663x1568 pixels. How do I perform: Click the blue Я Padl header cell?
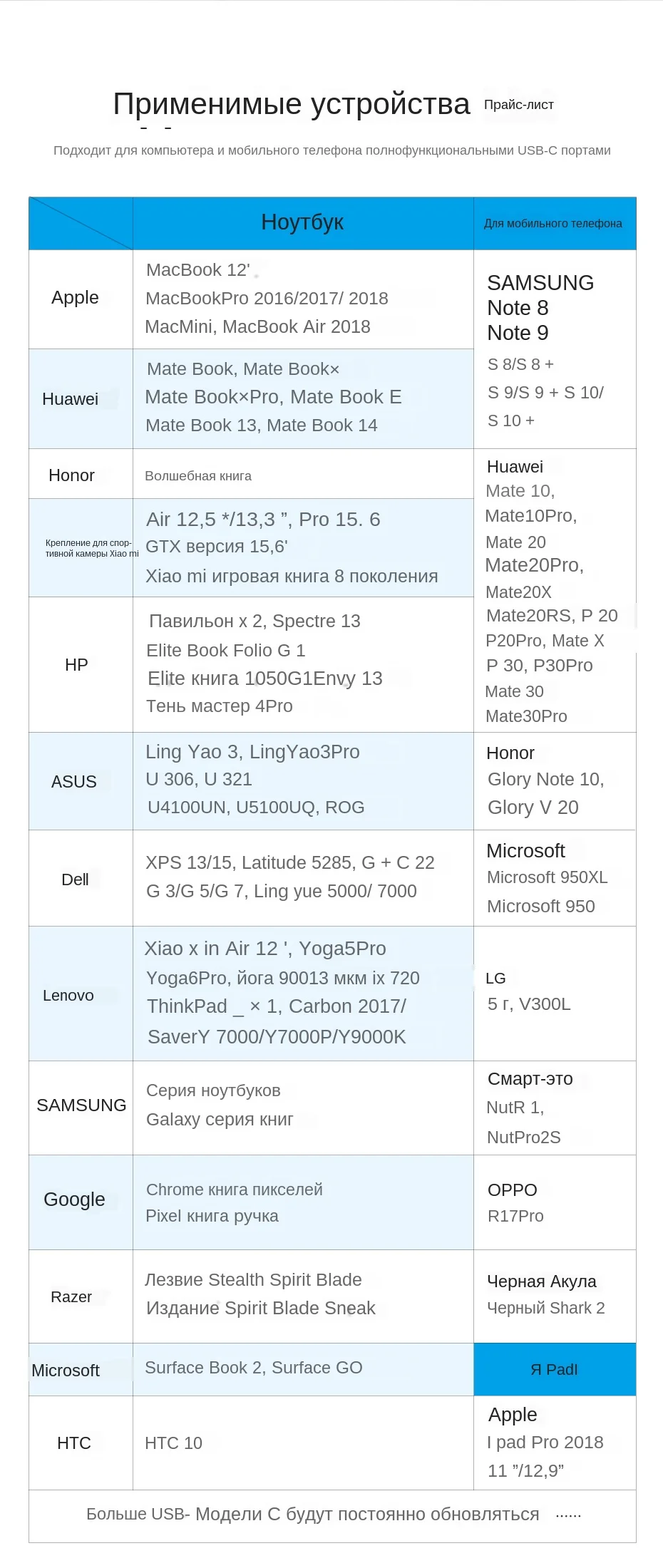tap(554, 1369)
